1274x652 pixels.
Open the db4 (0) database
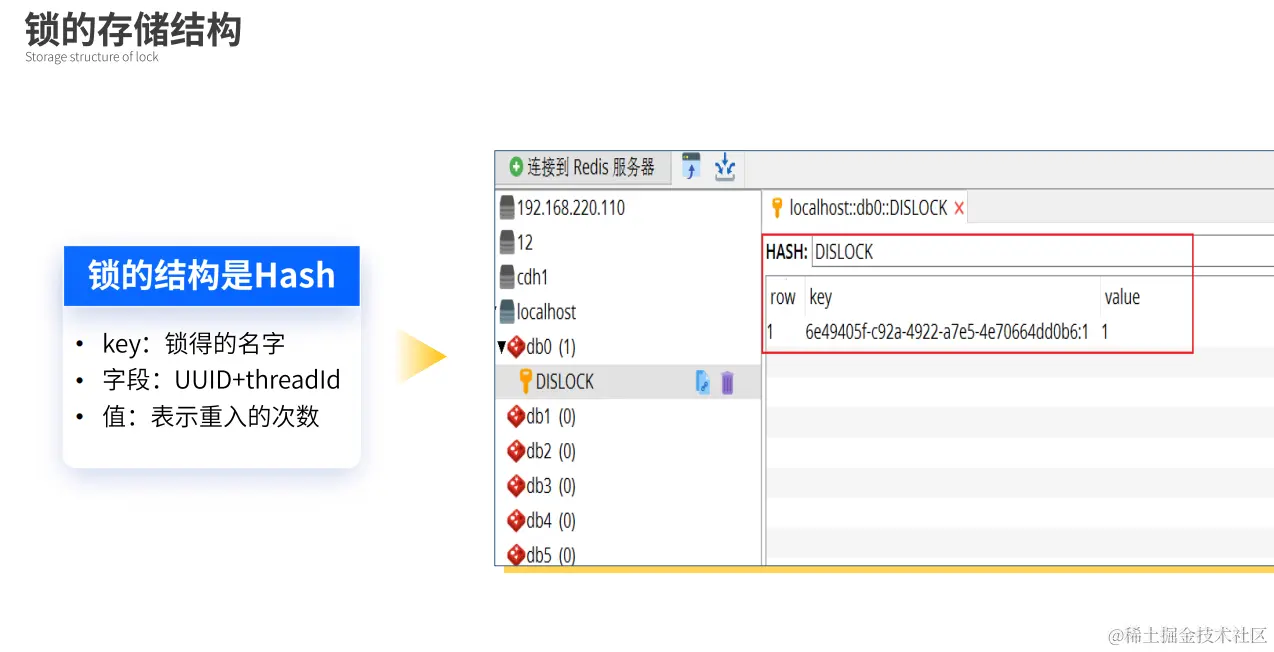[551, 520]
